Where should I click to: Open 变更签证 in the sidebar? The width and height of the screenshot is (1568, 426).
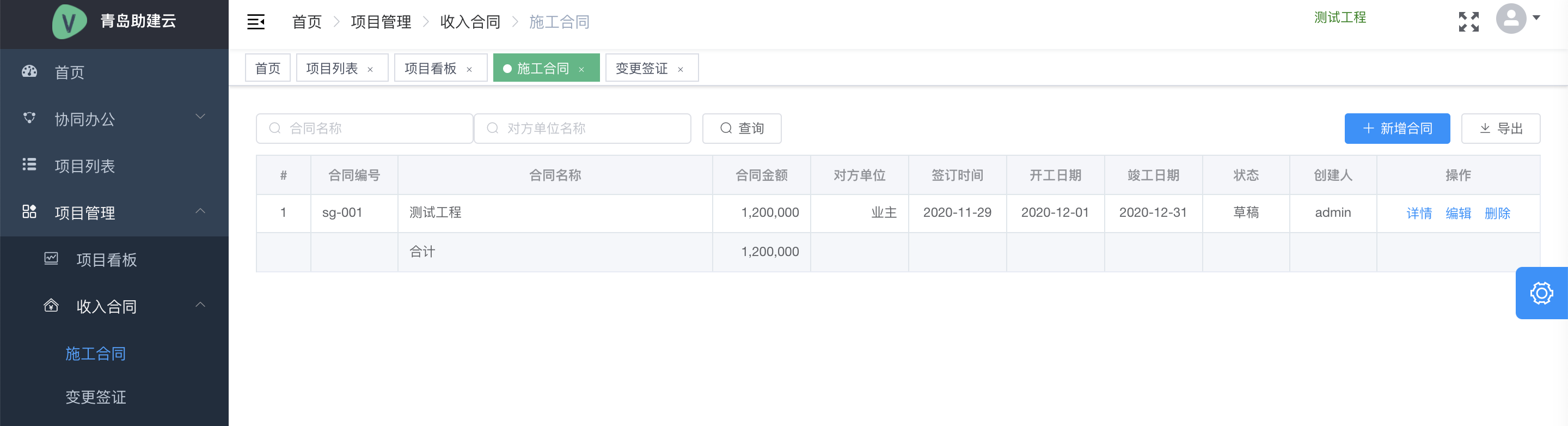96,397
